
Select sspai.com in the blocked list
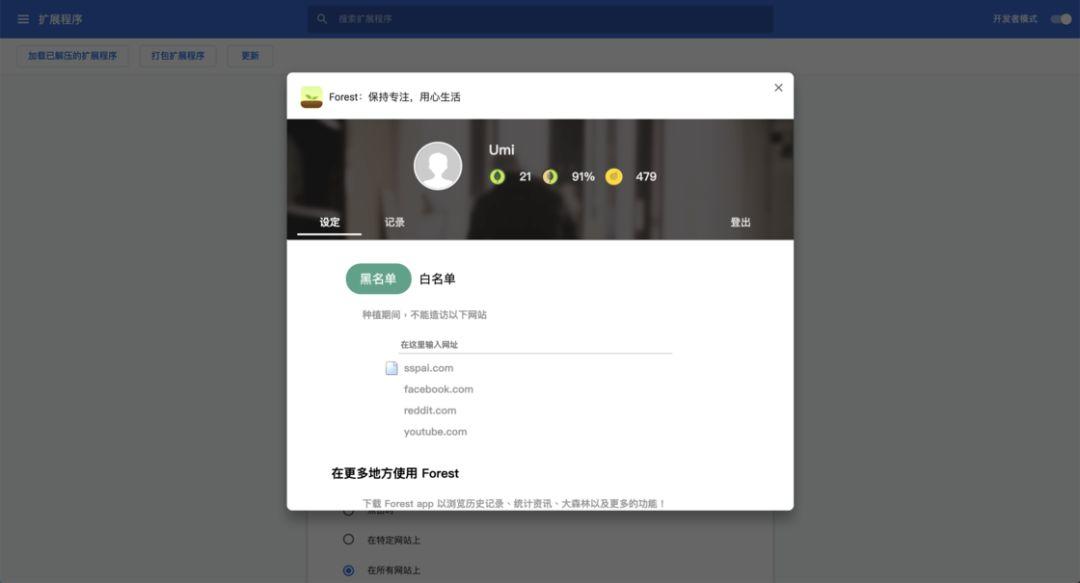point(428,368)
